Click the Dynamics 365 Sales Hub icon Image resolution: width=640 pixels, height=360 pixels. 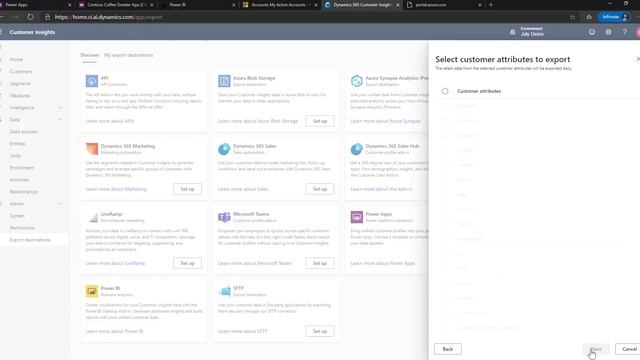356,149
